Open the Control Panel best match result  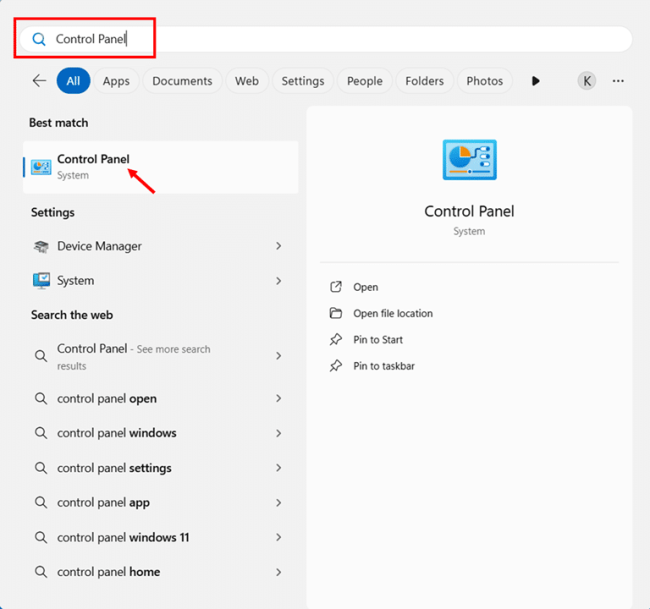point(161,167)
